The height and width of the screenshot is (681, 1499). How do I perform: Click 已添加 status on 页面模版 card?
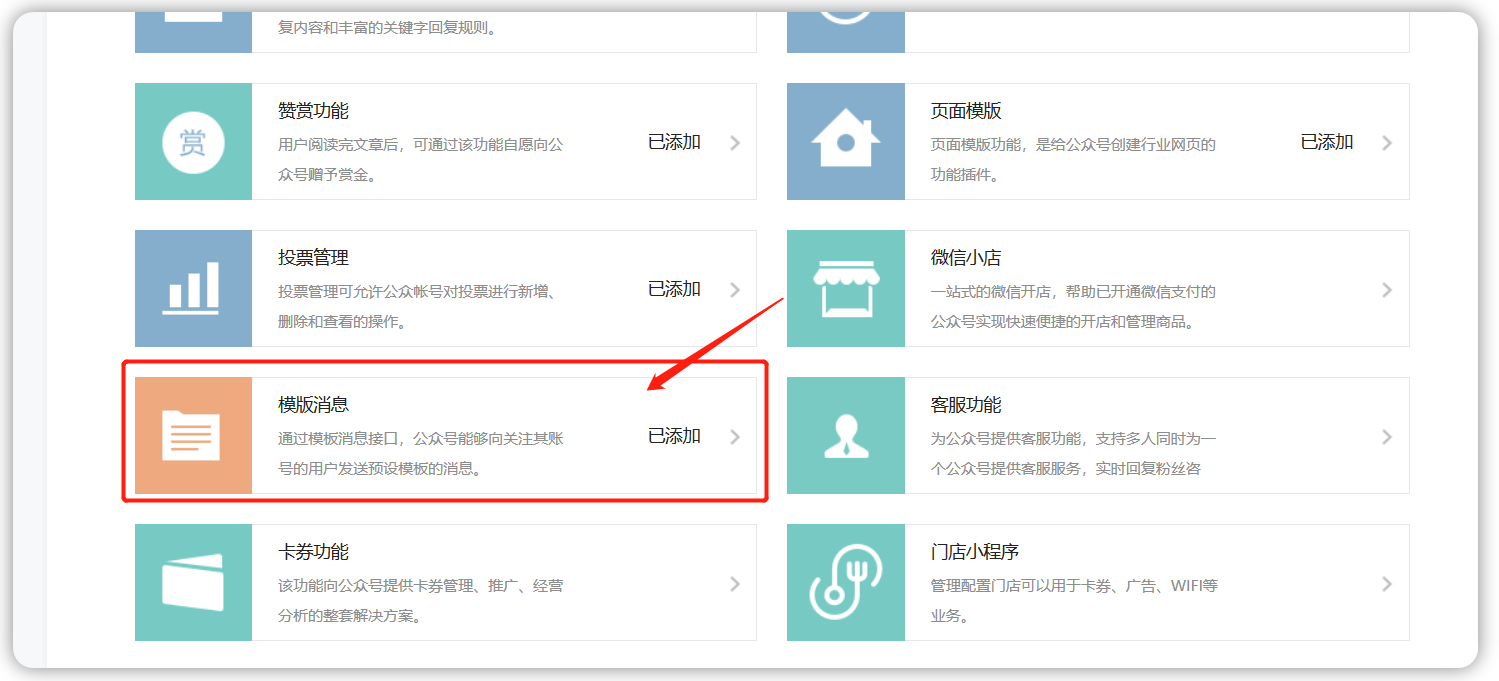point(1326,142)
